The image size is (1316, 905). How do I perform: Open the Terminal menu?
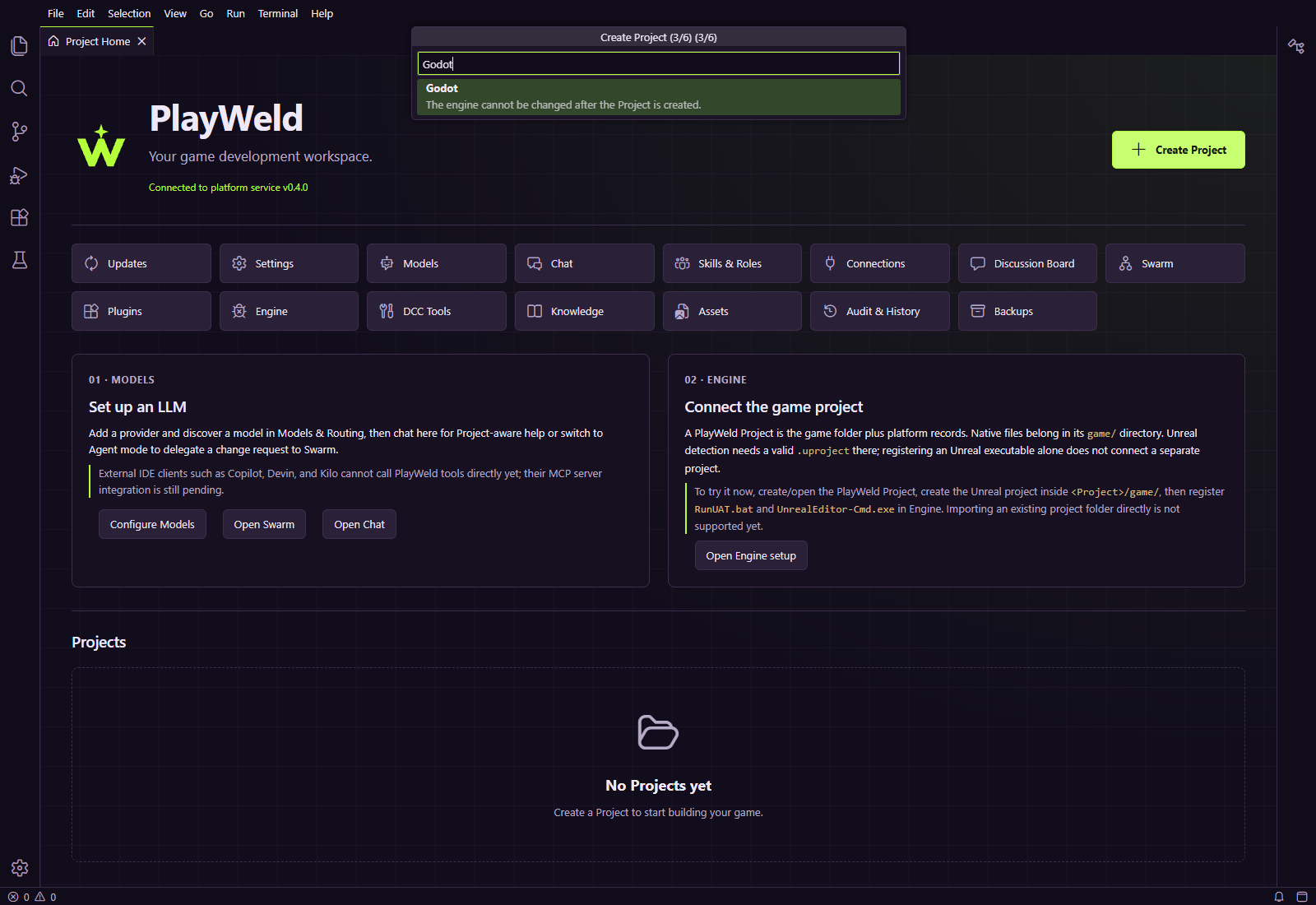[x=278, y=13]
